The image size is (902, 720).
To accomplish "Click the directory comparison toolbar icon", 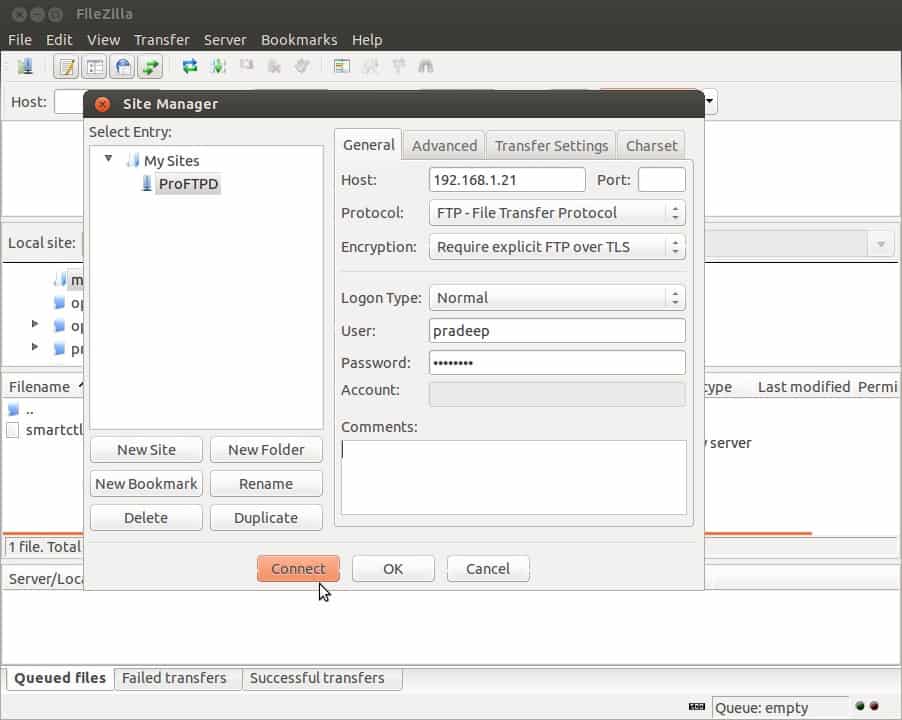I will coord(370,67).
